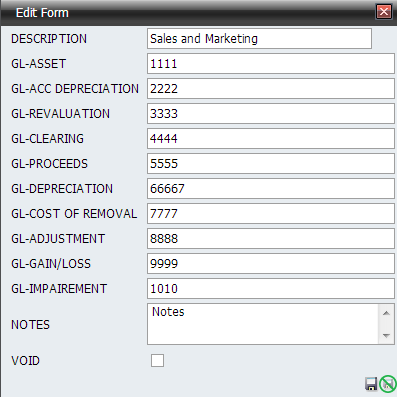Click the Notes scrollbar up arrow

coord(386,313)
